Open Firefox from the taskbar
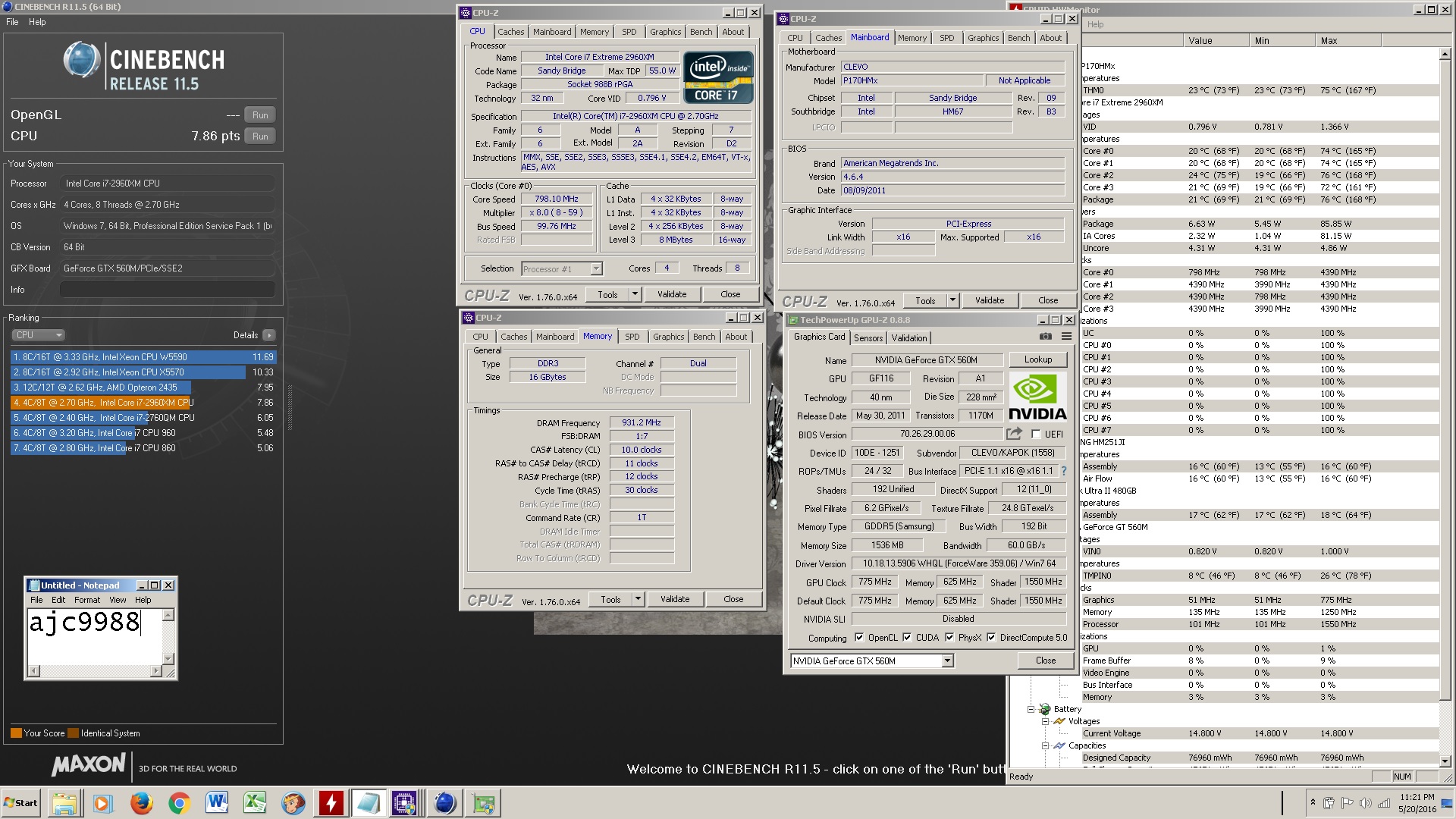This screenshot has width=1456, height=819. click(141, 803)
